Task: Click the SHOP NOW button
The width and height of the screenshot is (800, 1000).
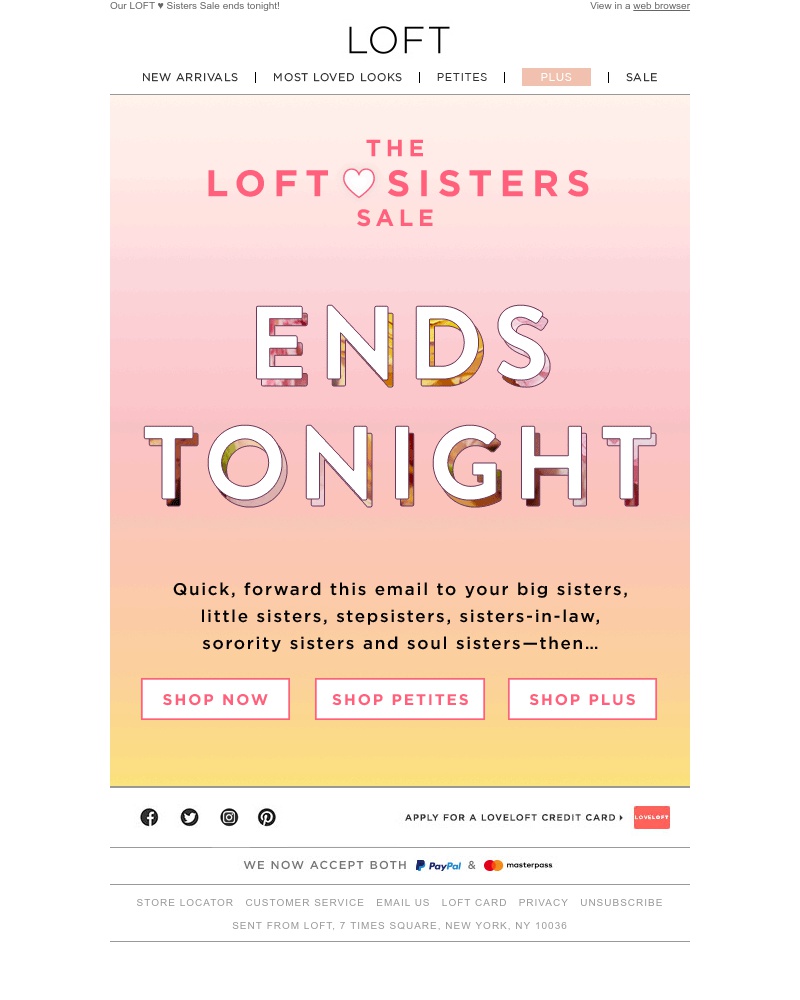Action: point(216,699)
